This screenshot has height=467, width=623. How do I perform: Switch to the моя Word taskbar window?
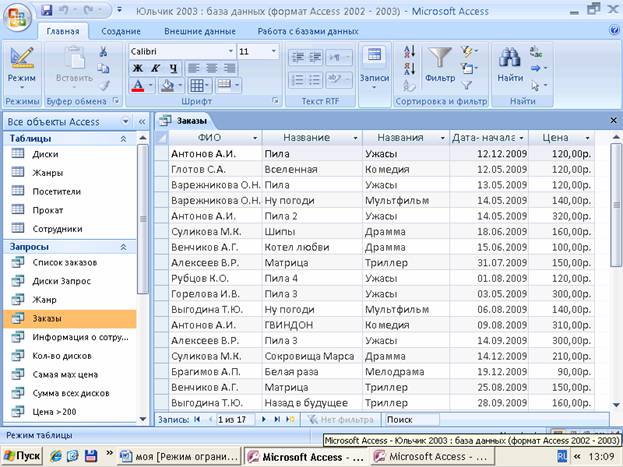(x=180, y=456)
